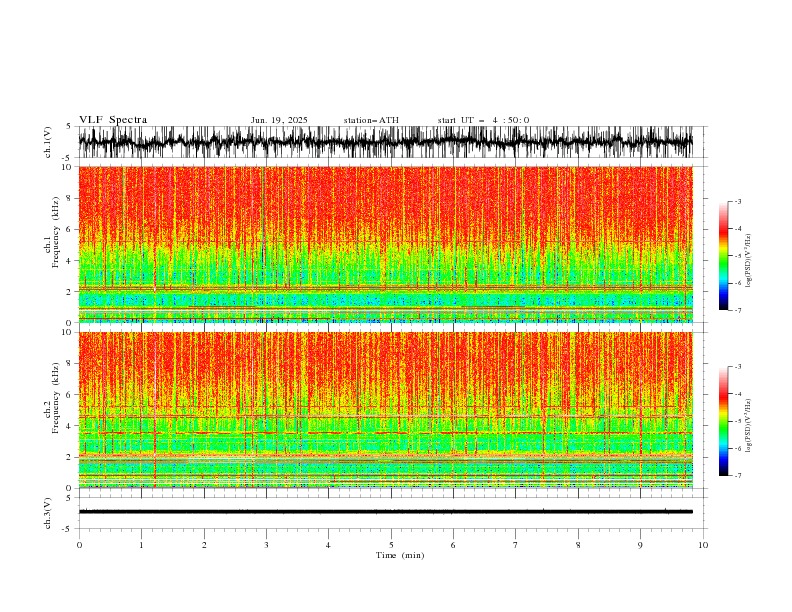Click the "6" kHz tick on ch.2 frequency axis
Screen dimensions: 792x612
[70, 395]
